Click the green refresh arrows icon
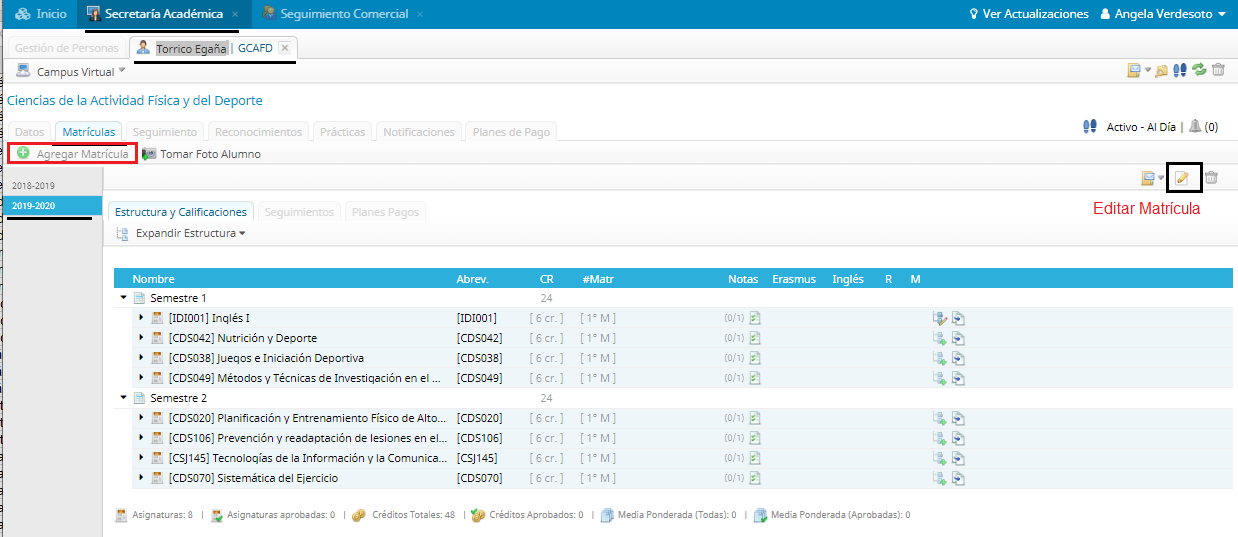 pos(1199,70)
